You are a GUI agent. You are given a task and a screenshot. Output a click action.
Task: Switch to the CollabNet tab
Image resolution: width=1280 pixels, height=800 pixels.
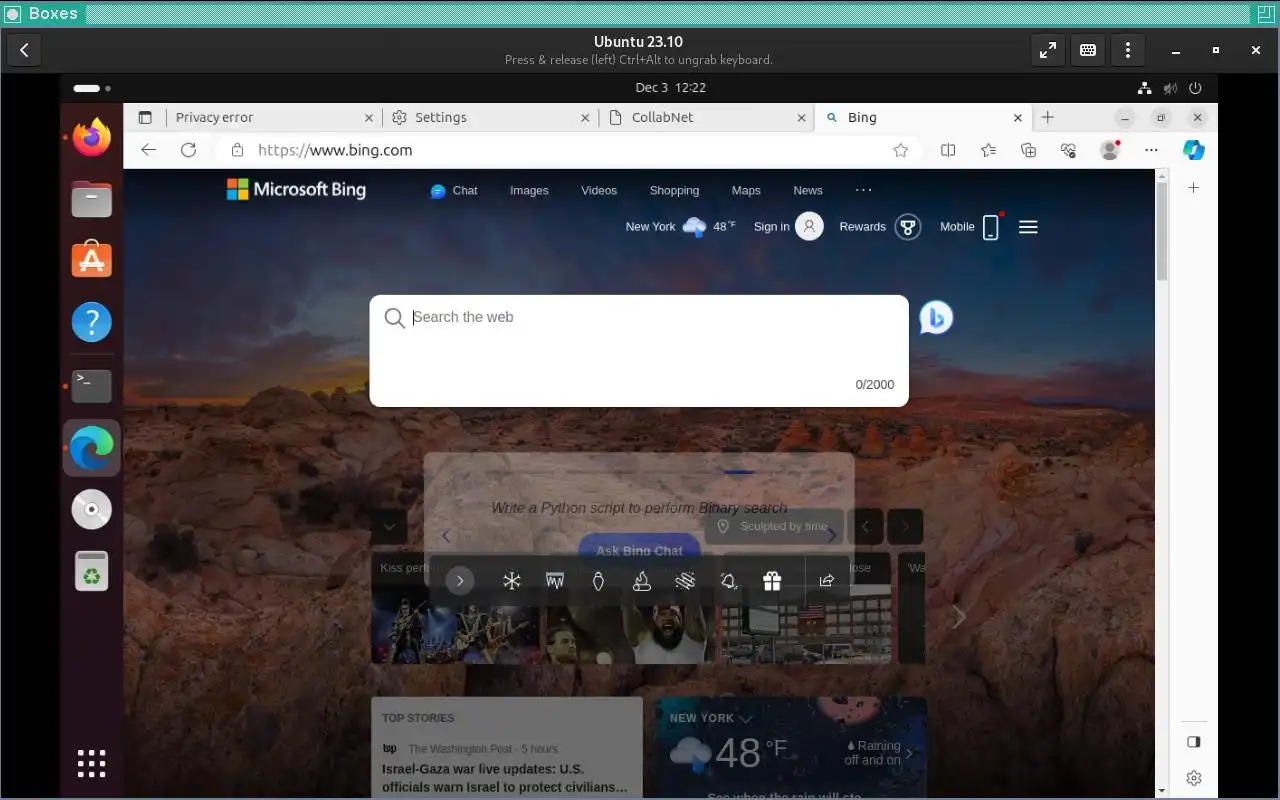coord(707,117)
